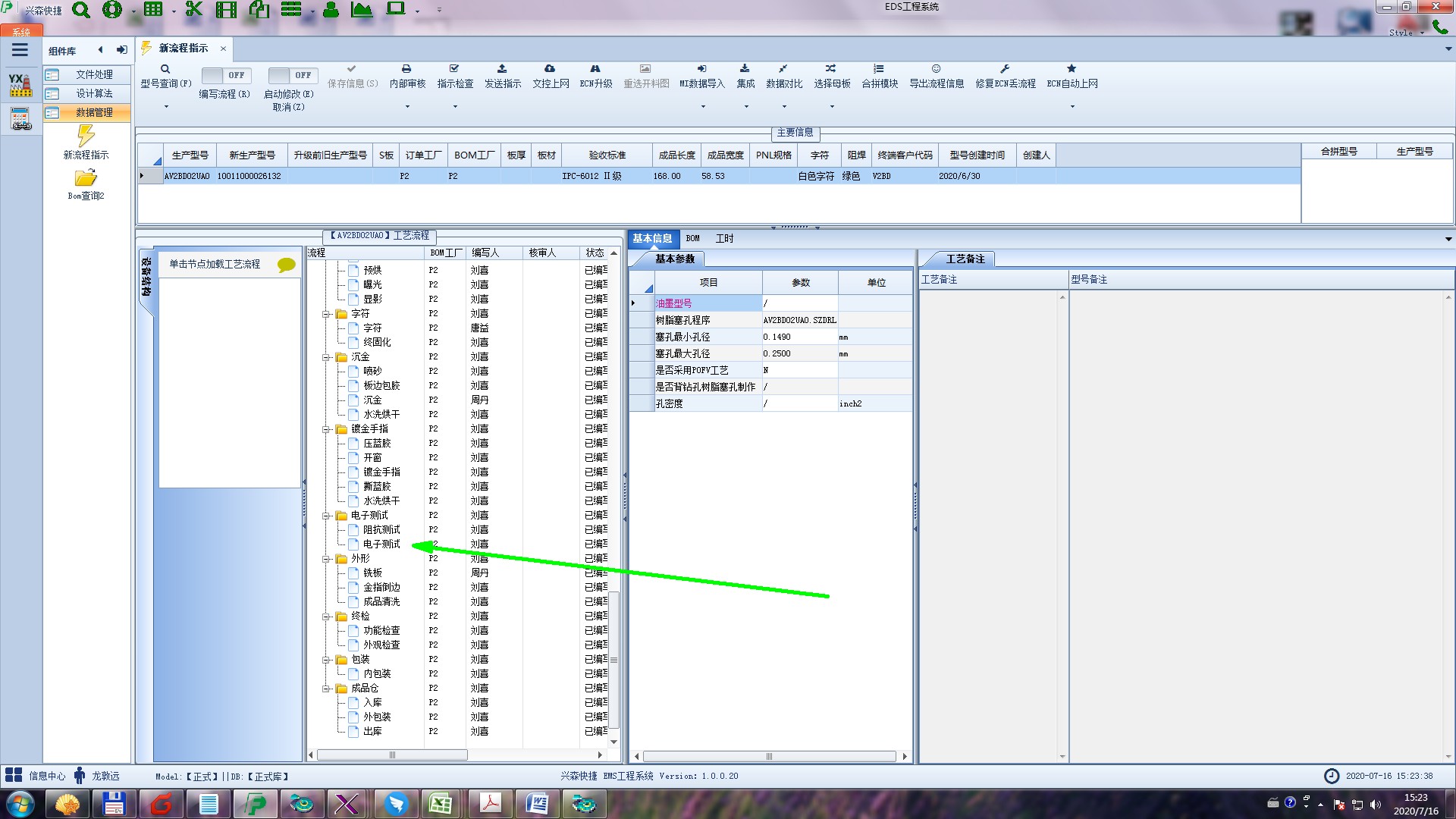Click 型号查询(F) toolbar button
1456x819 pixels.
(165, 77)
